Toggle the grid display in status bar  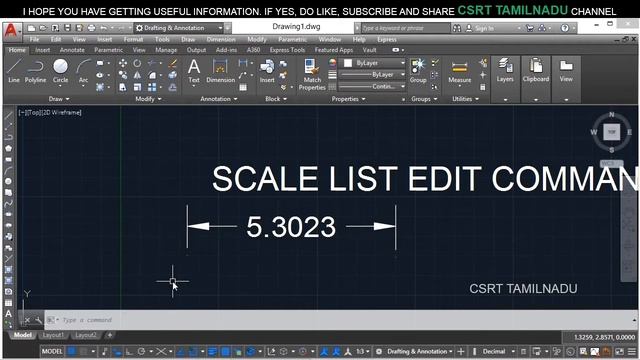click(x=72, y=351)
